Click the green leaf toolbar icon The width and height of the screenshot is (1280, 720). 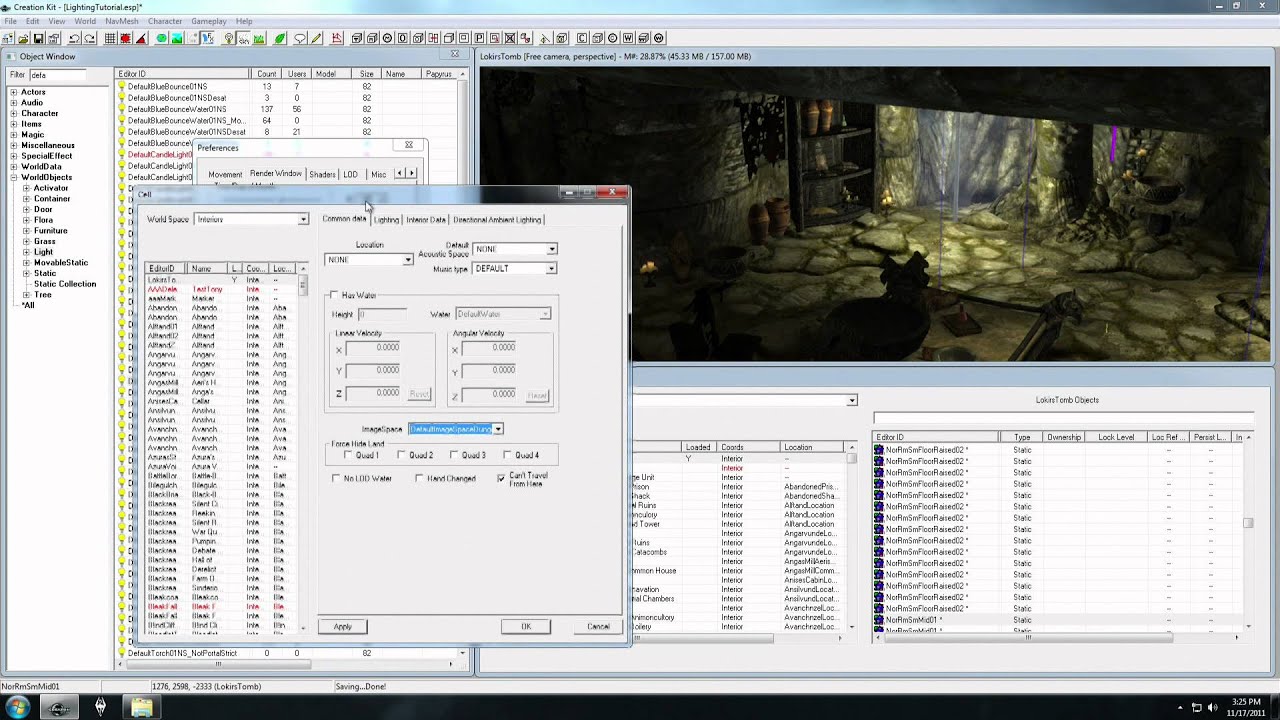280,38
